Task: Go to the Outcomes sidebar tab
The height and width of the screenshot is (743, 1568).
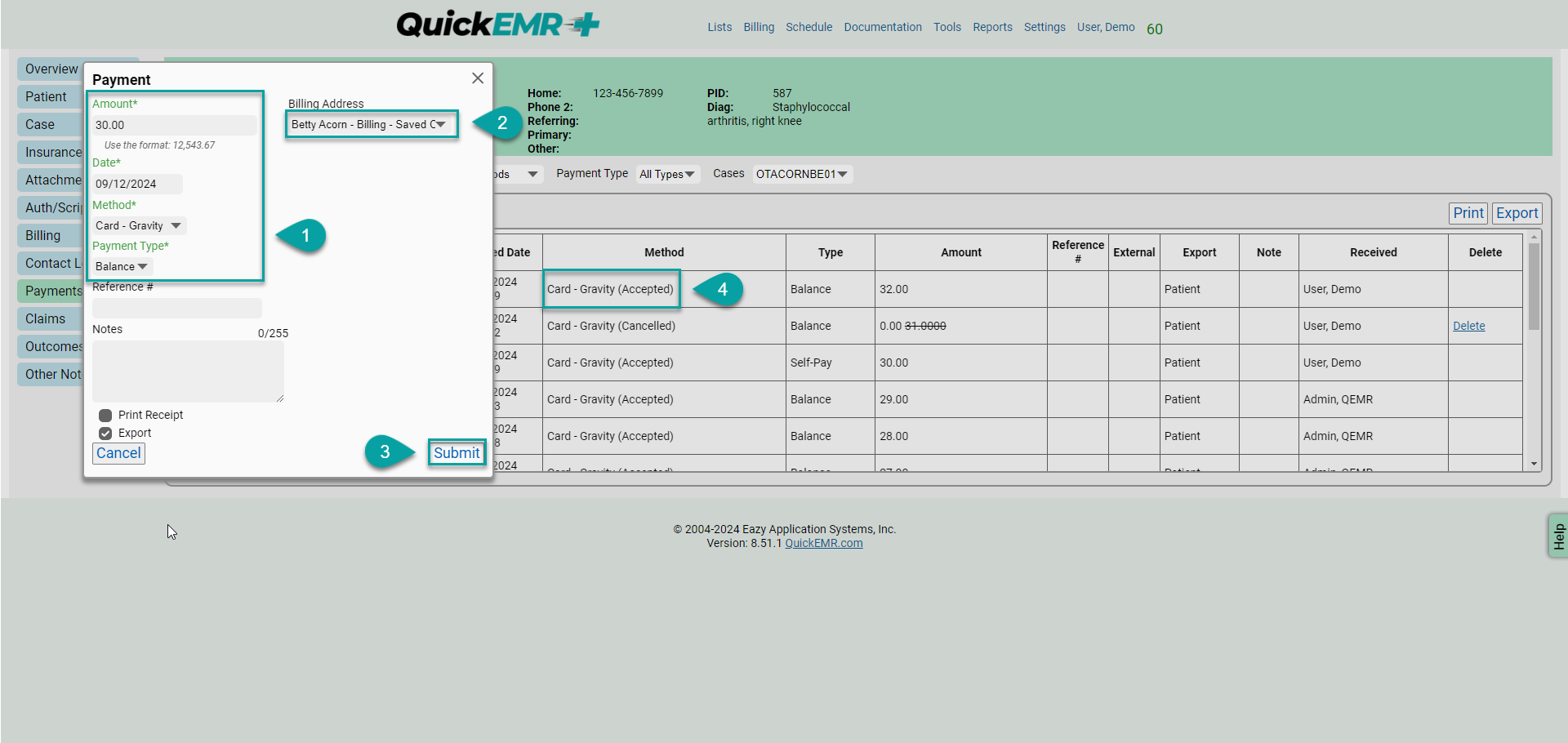Action: pos(51,347)
